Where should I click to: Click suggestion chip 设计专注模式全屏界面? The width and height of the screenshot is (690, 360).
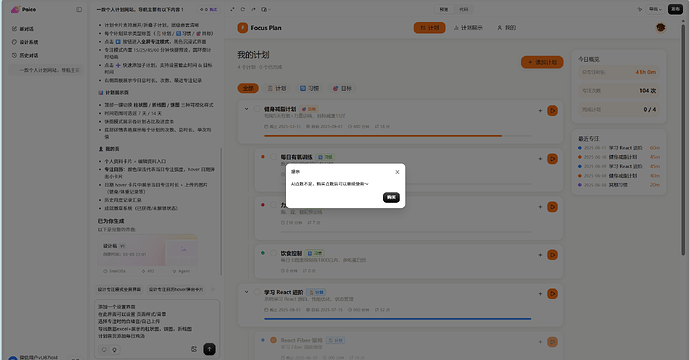pyautogui.click(x=119, y=289)
